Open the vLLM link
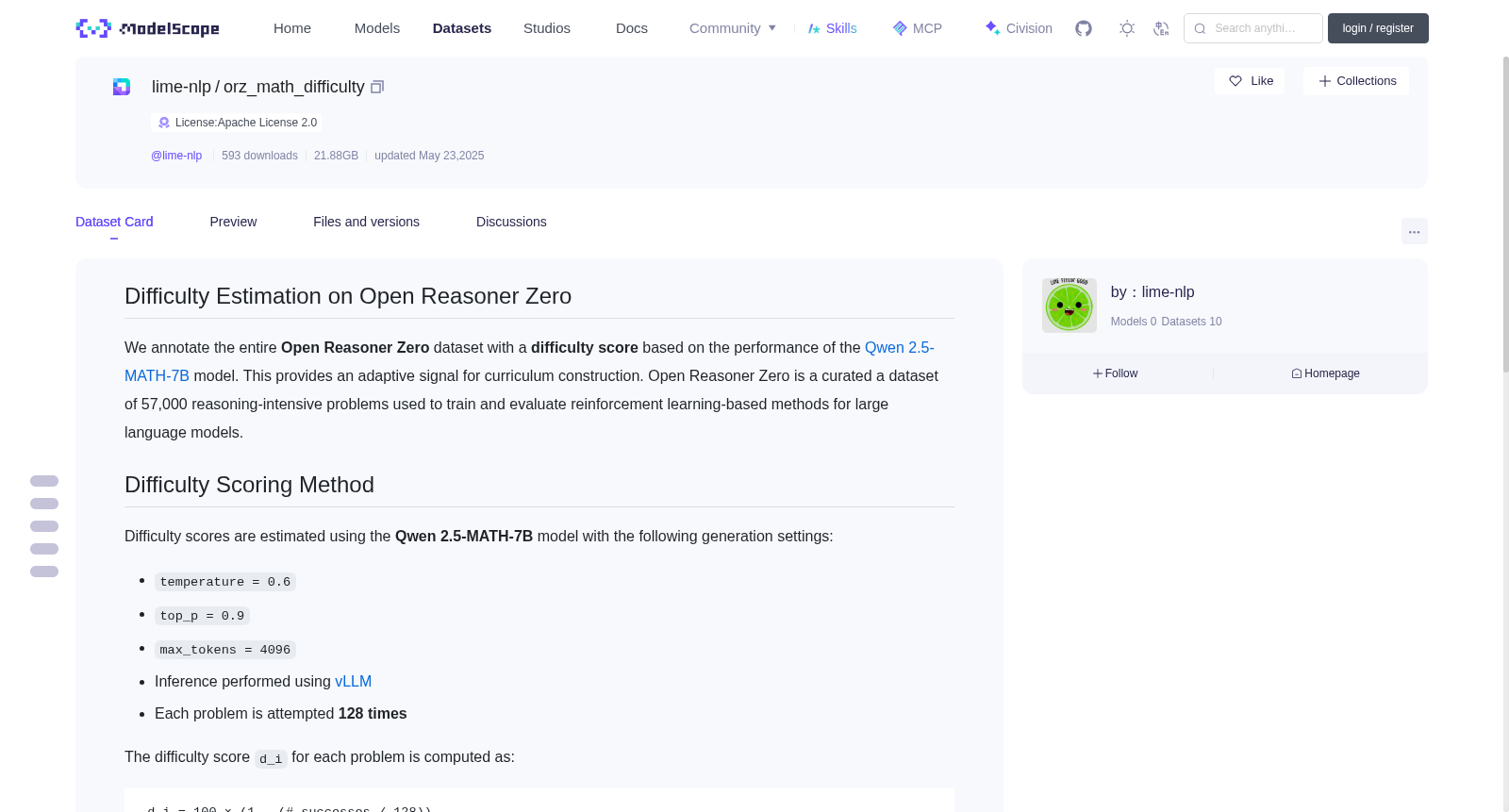The width and height of the screenshot is (1509, 812). tap(353, 681)
